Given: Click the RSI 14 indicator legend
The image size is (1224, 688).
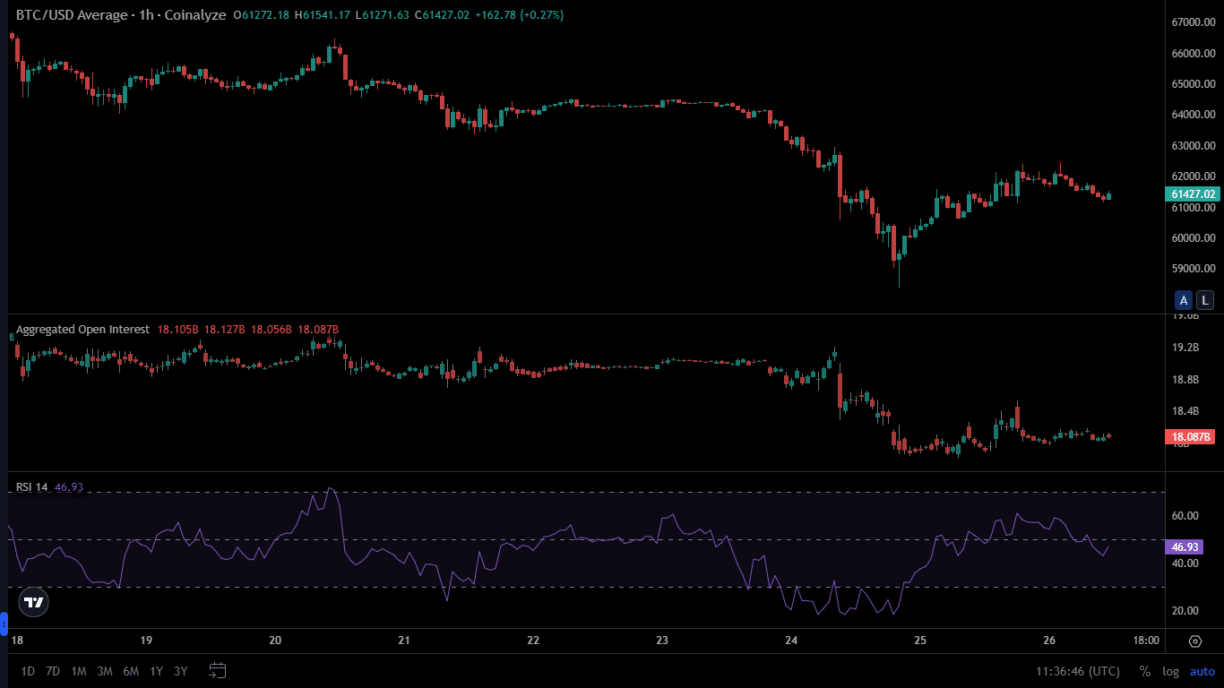Looking at the screenshot, I should coord(31,487).
